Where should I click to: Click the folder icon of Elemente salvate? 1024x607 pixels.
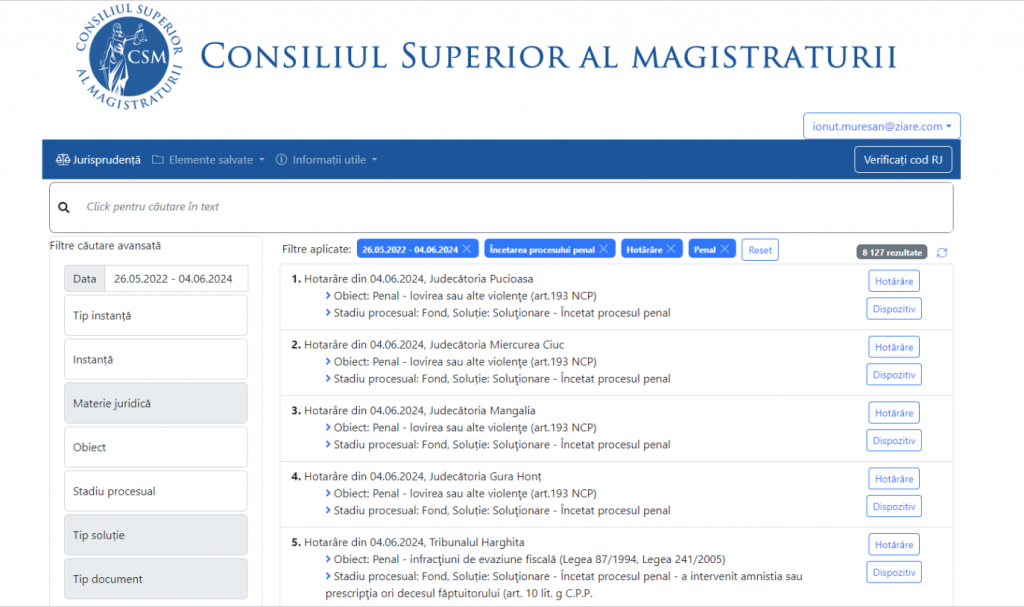click(x=157, y=159)
